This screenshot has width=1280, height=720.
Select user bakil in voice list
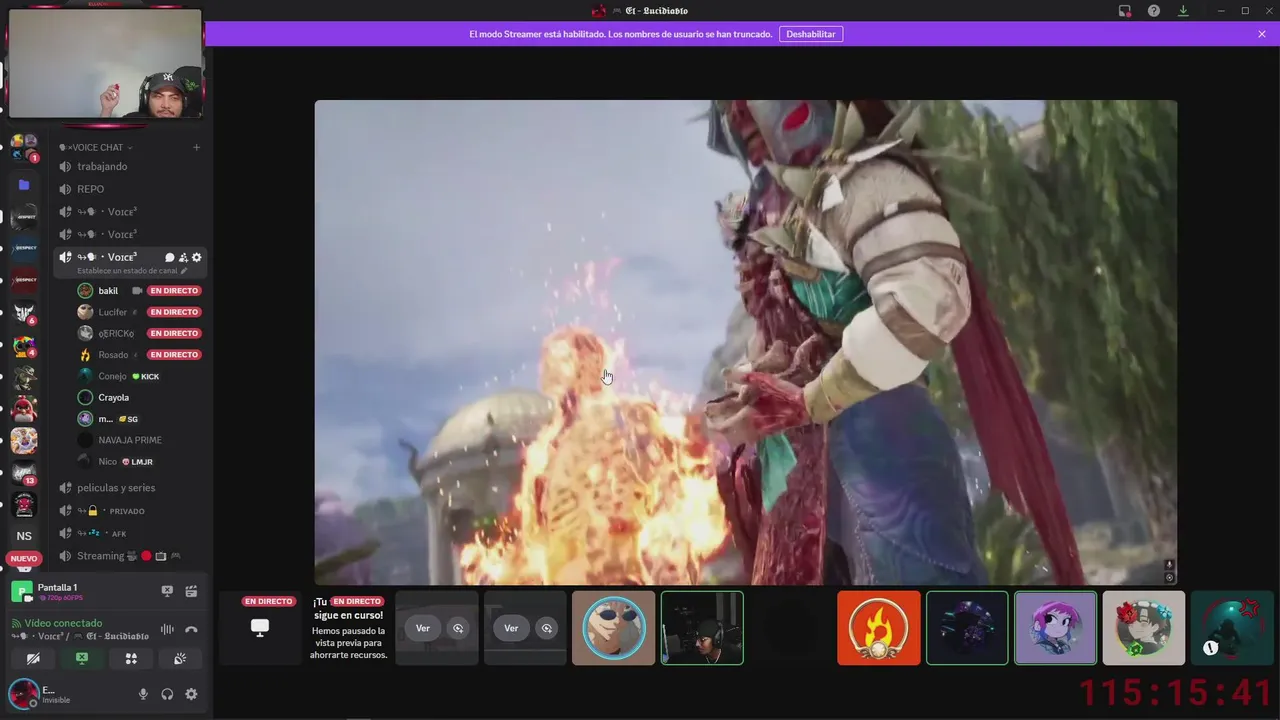109,291
